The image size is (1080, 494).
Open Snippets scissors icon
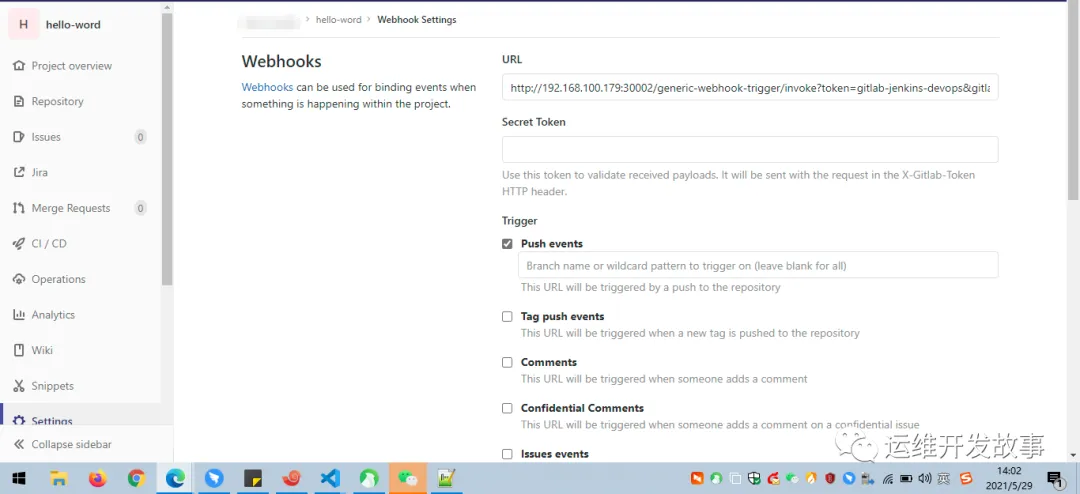[x=19, y=386]
